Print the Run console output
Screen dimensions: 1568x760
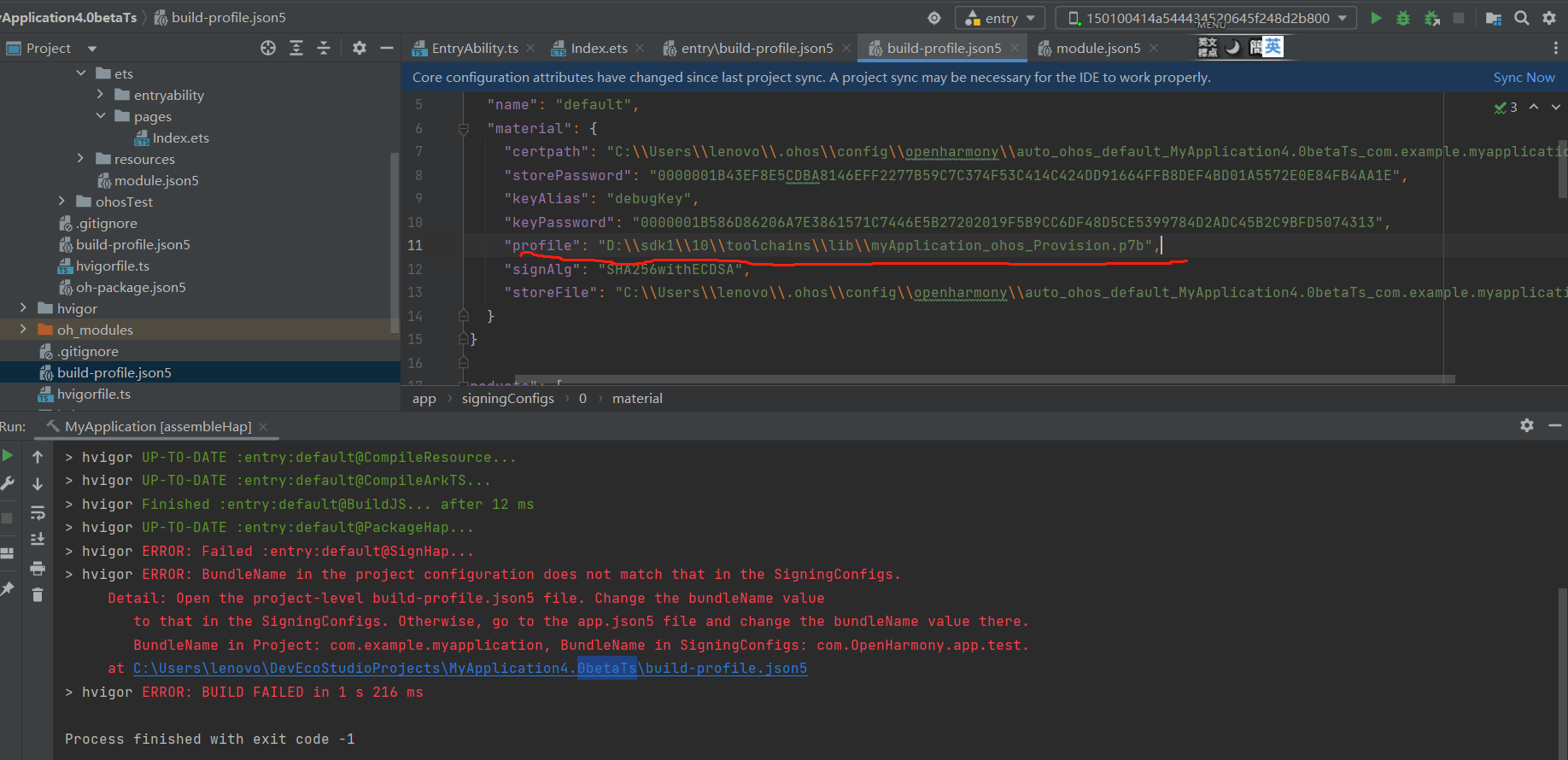[38, 568]
